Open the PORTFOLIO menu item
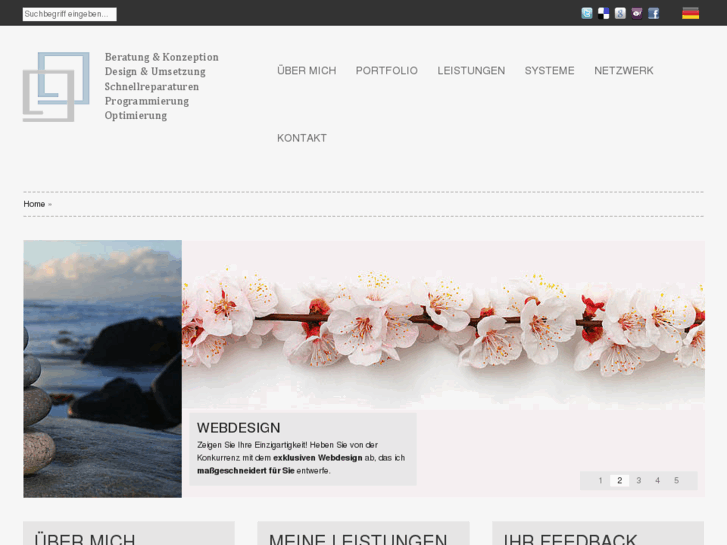The image size is (727, 545). point(387,71)
